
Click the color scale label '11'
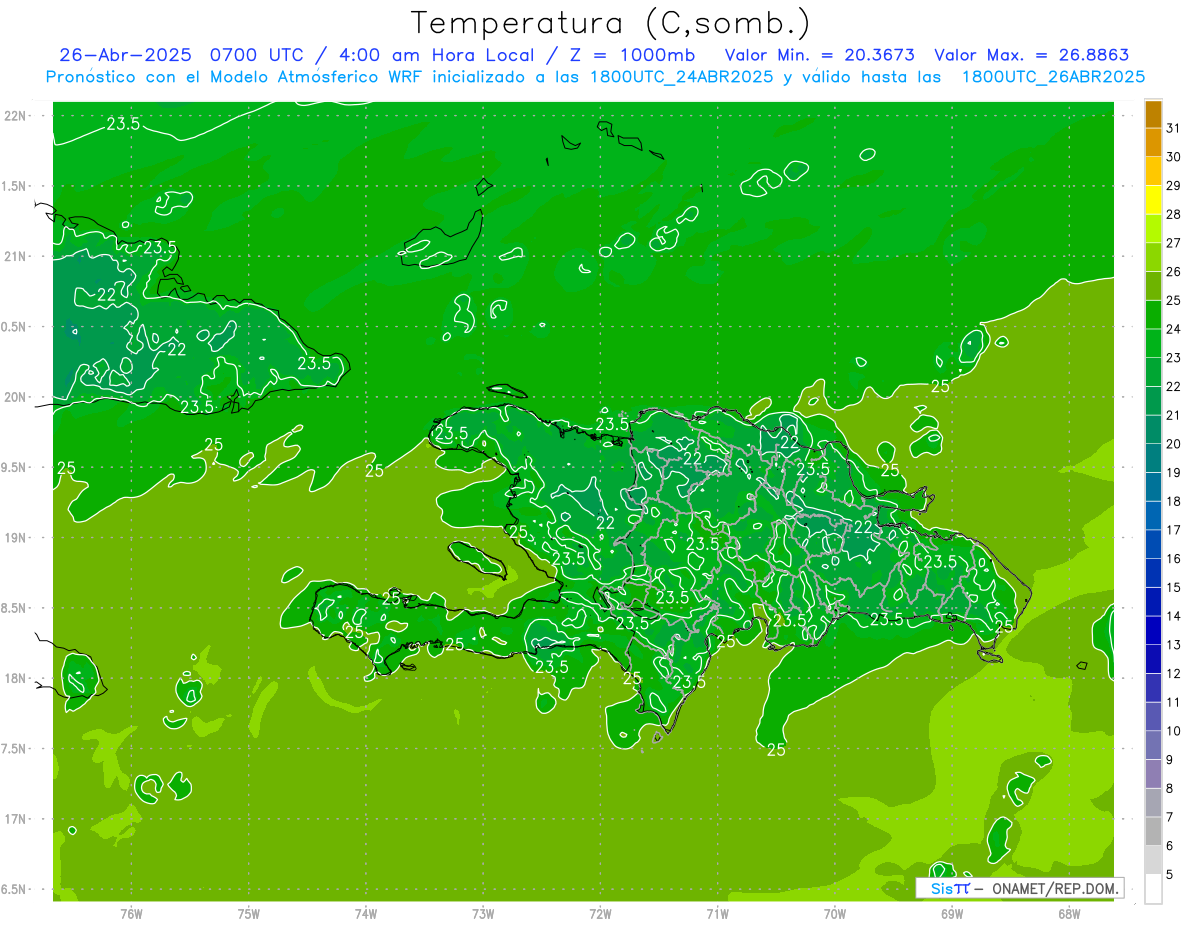point(1173,703)
